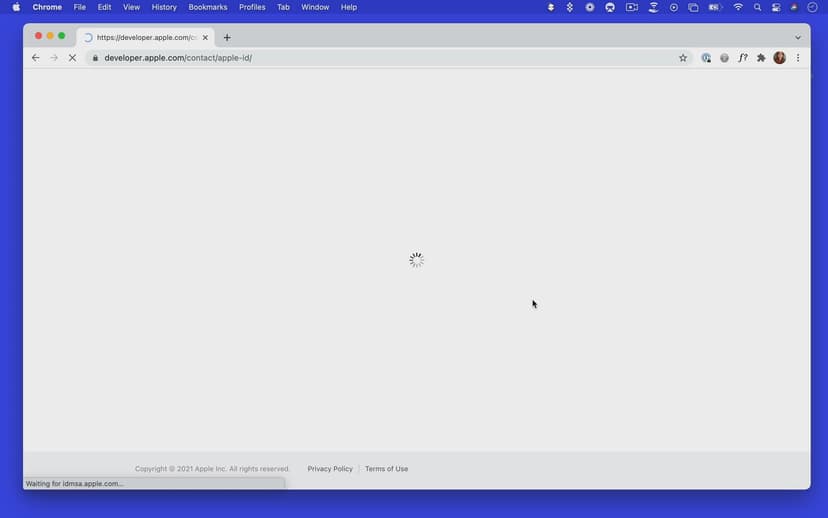Viewport: 828px width, 518px height.
Task: View site info via the lock icon
Action: coord(95,58)
